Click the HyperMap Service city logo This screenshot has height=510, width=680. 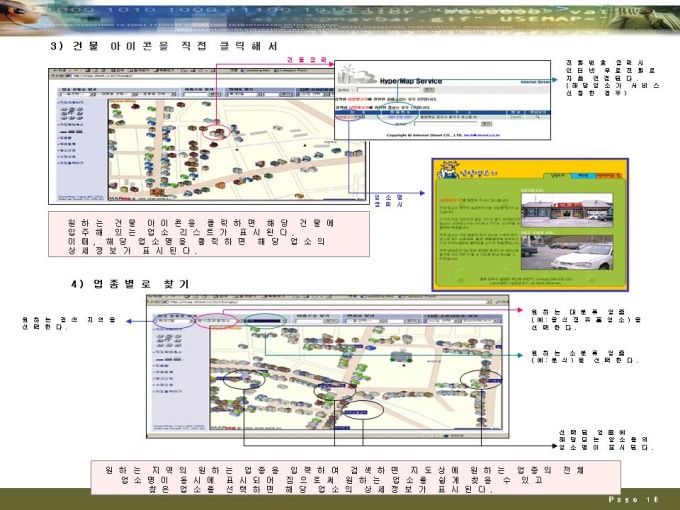(x=356, y=75)
